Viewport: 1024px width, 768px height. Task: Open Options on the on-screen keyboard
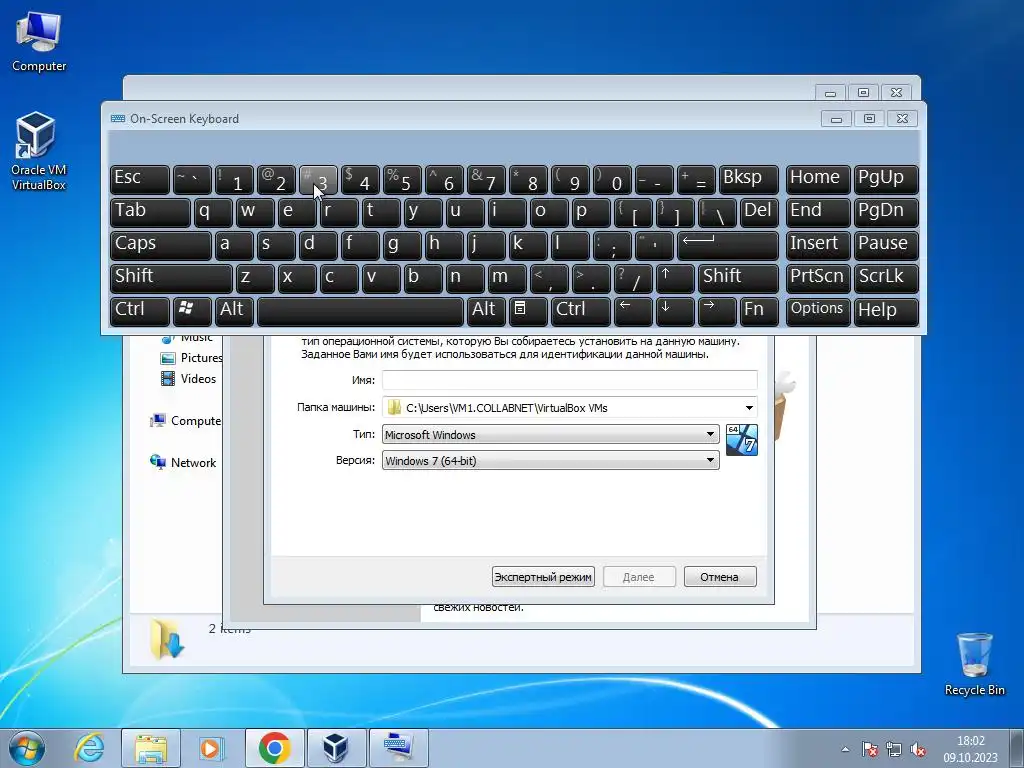pos(818,311)
